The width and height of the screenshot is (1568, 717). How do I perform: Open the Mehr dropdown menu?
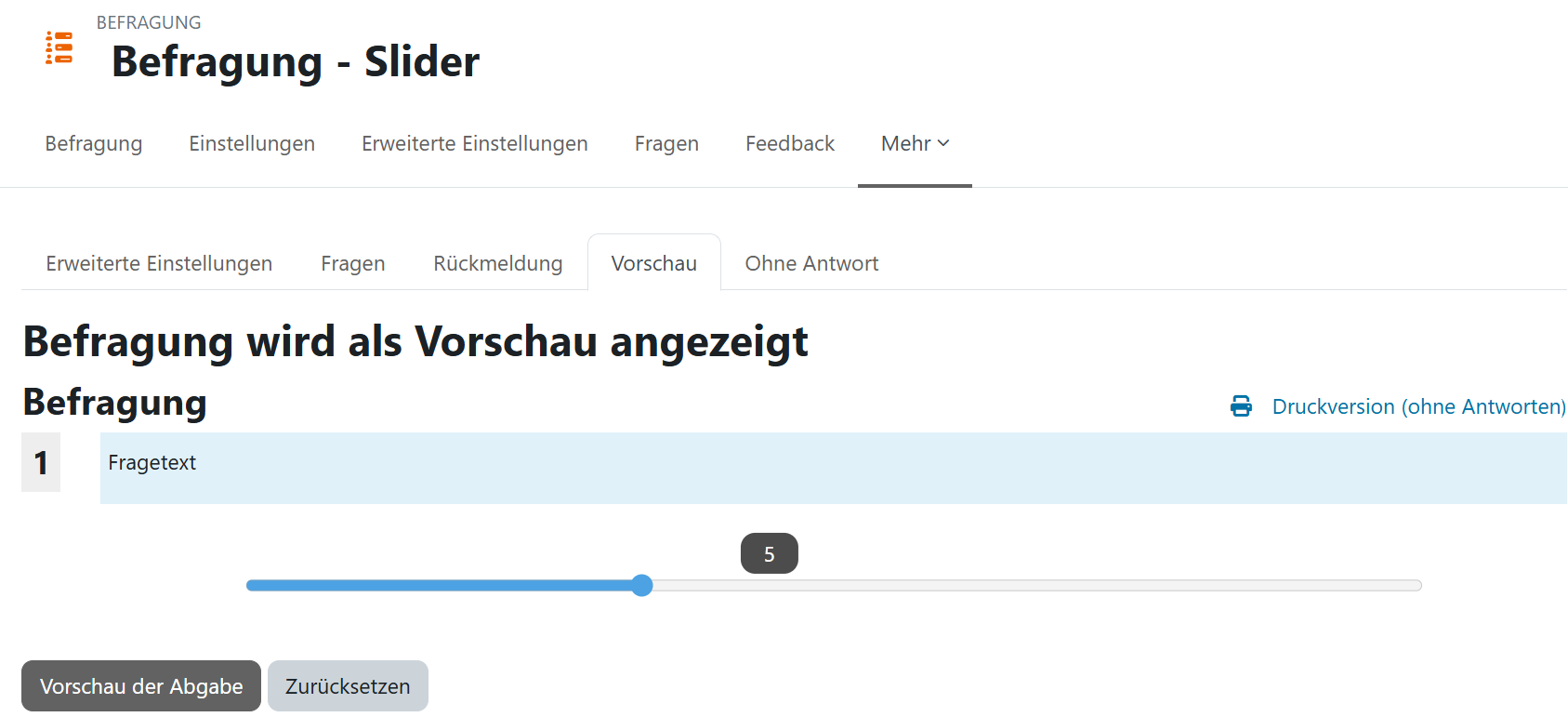point(915,144)
